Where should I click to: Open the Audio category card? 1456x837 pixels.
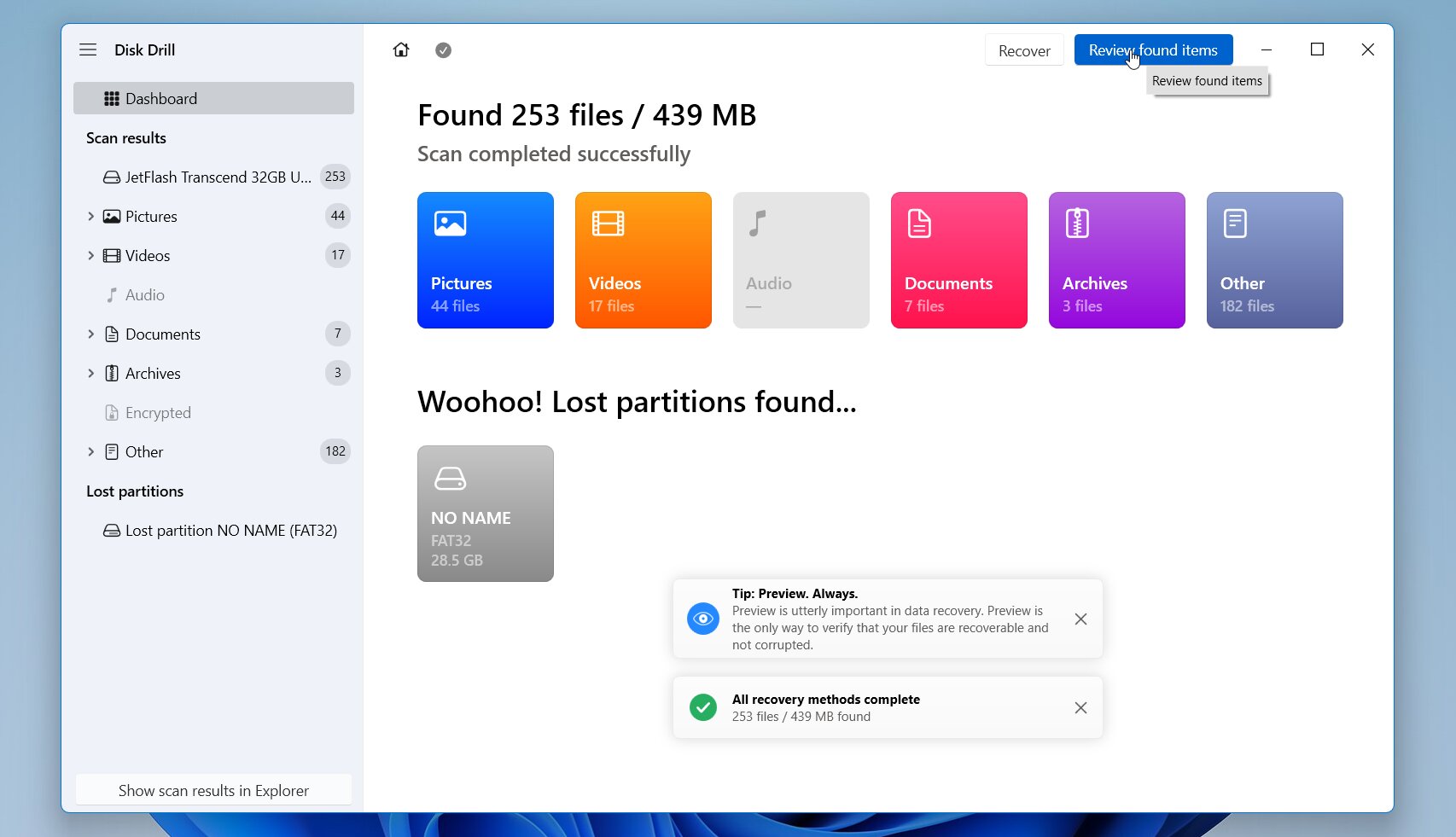coord(801,260)
